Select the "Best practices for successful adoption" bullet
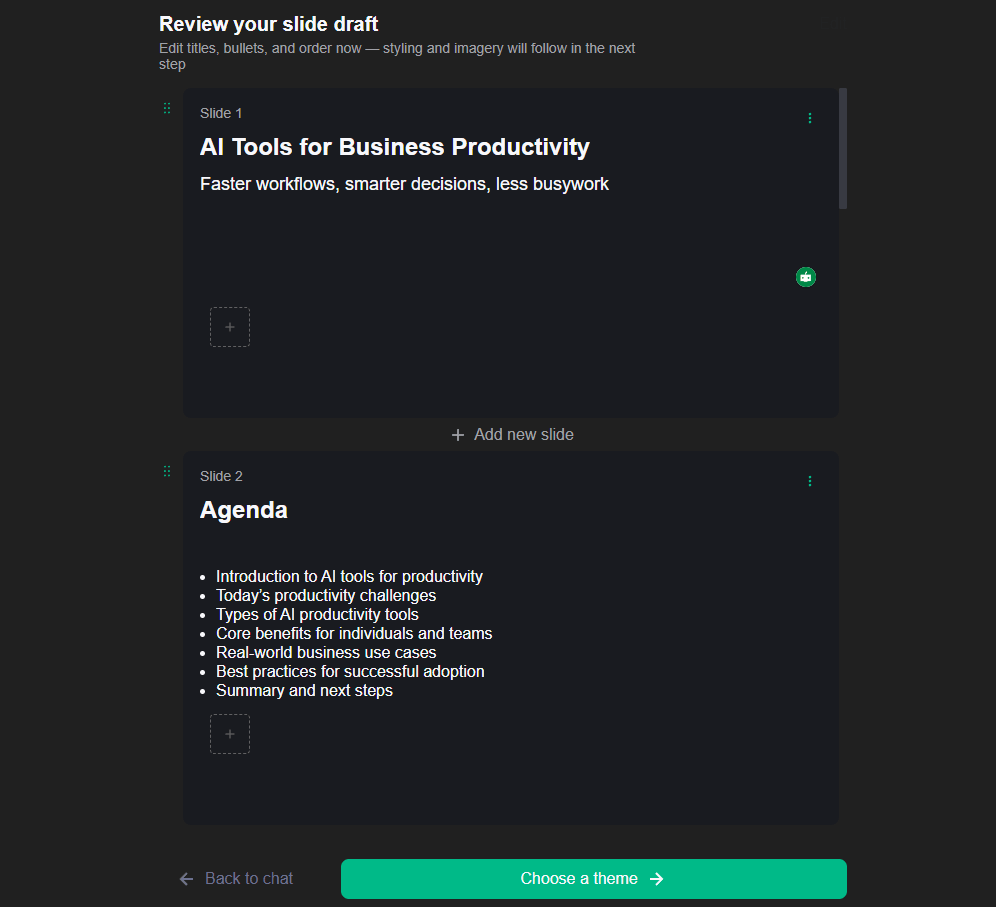996x907 pixels. pyautogui.click(x=350, y=672)
